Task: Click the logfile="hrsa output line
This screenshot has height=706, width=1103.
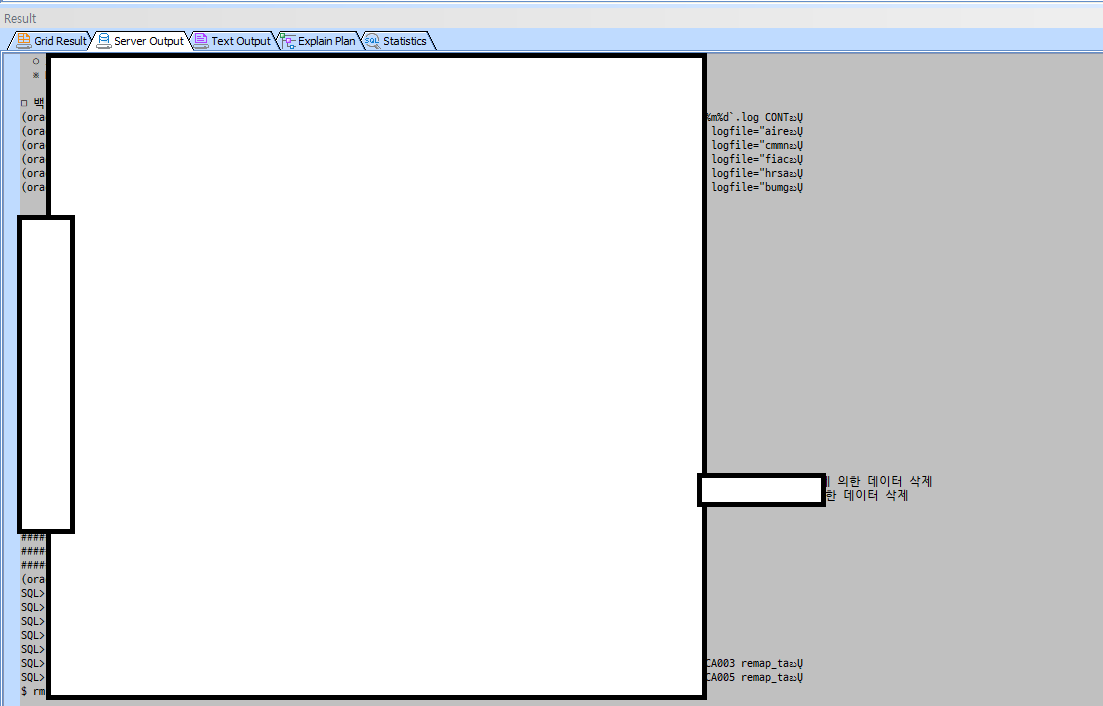Action: click(x=757, y=173)
